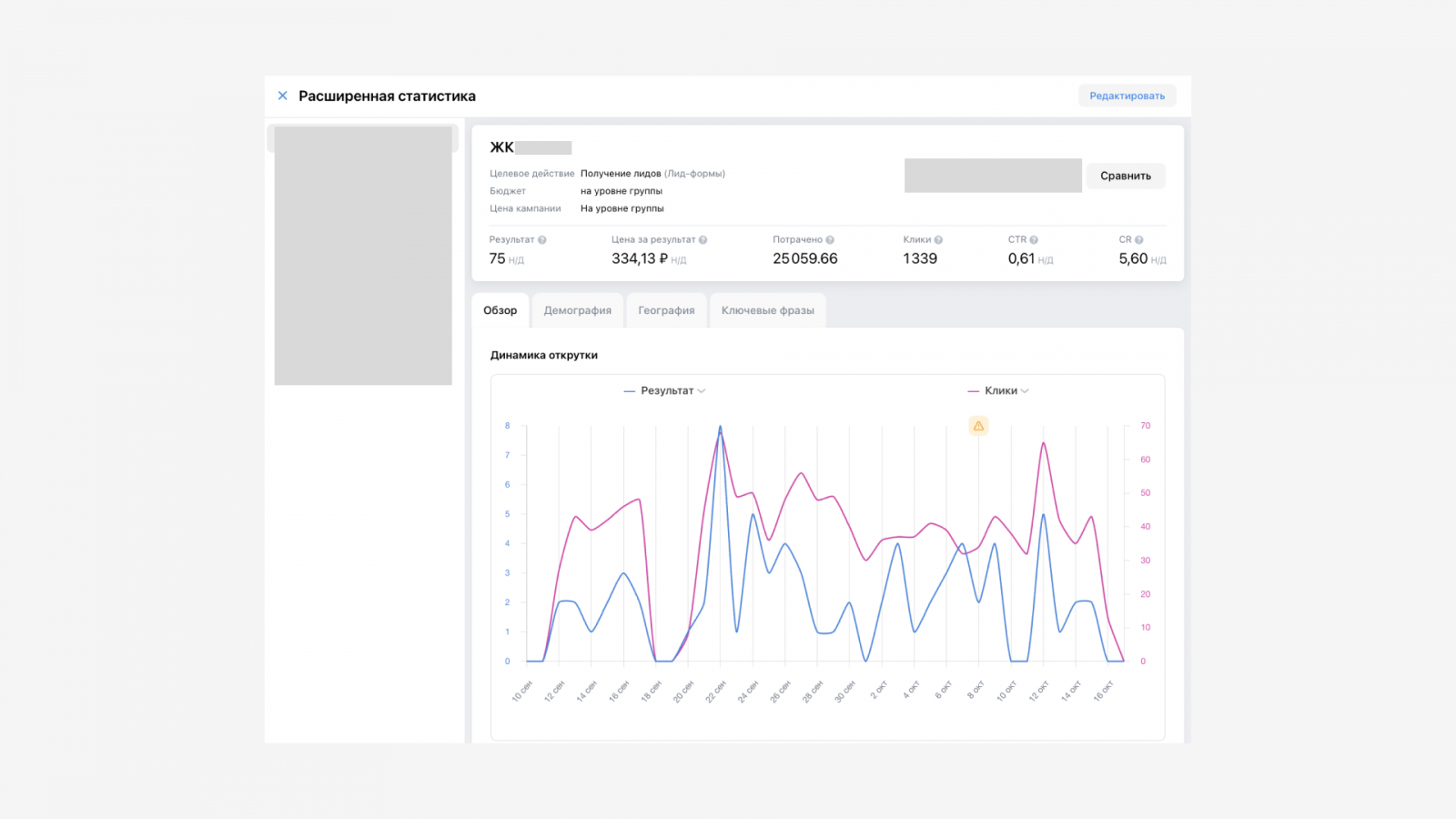Select the Обзор tab

click(x=500, y=310)
